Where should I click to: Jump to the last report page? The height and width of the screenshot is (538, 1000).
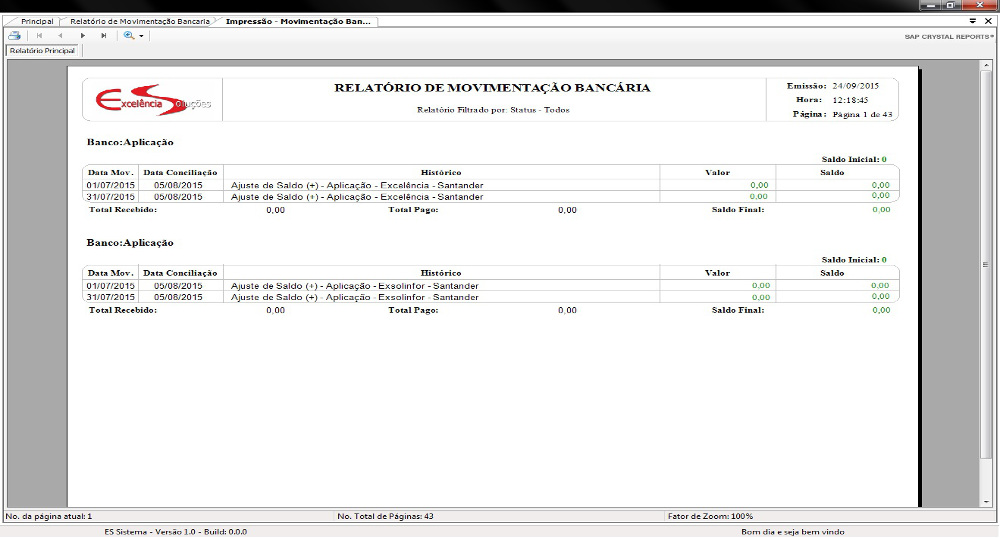click(x=103, y=35)
